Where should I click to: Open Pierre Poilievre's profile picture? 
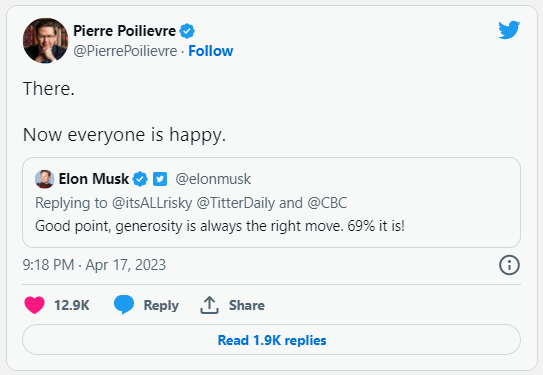pyautogui.click(x=45, y=41)
